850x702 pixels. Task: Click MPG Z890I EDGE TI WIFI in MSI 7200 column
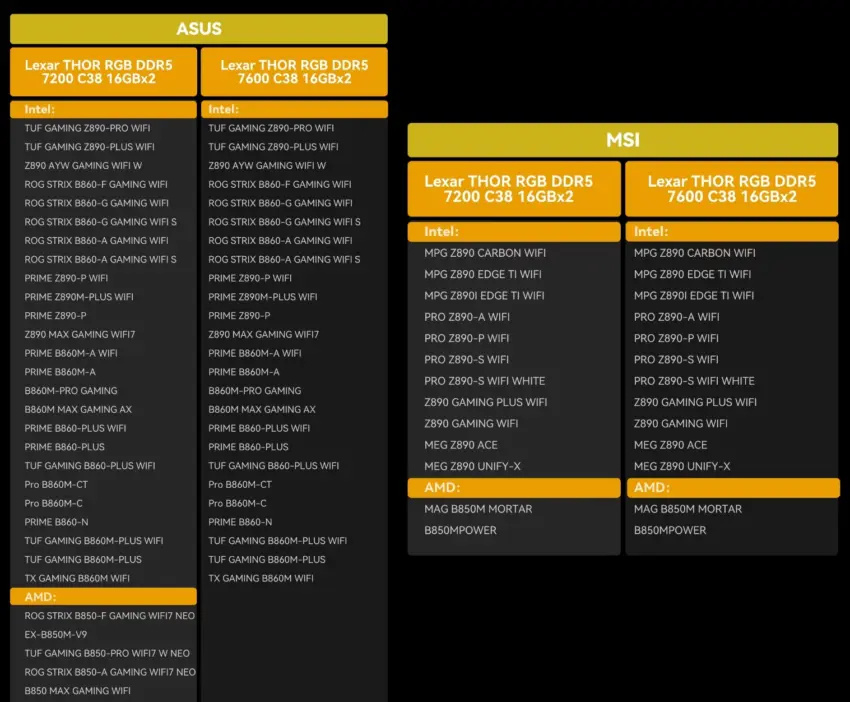tap(484, 295)
